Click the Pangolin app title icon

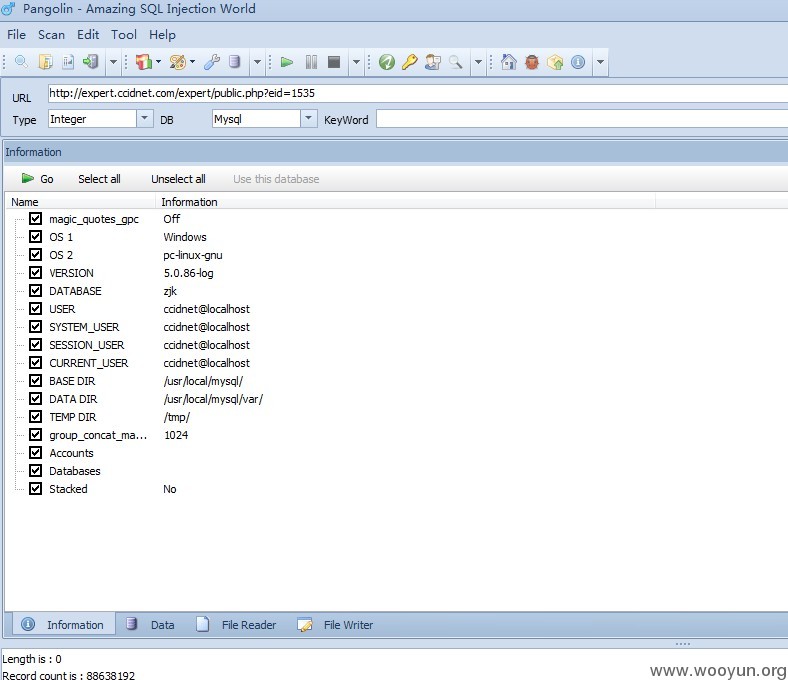coord(9,9)
